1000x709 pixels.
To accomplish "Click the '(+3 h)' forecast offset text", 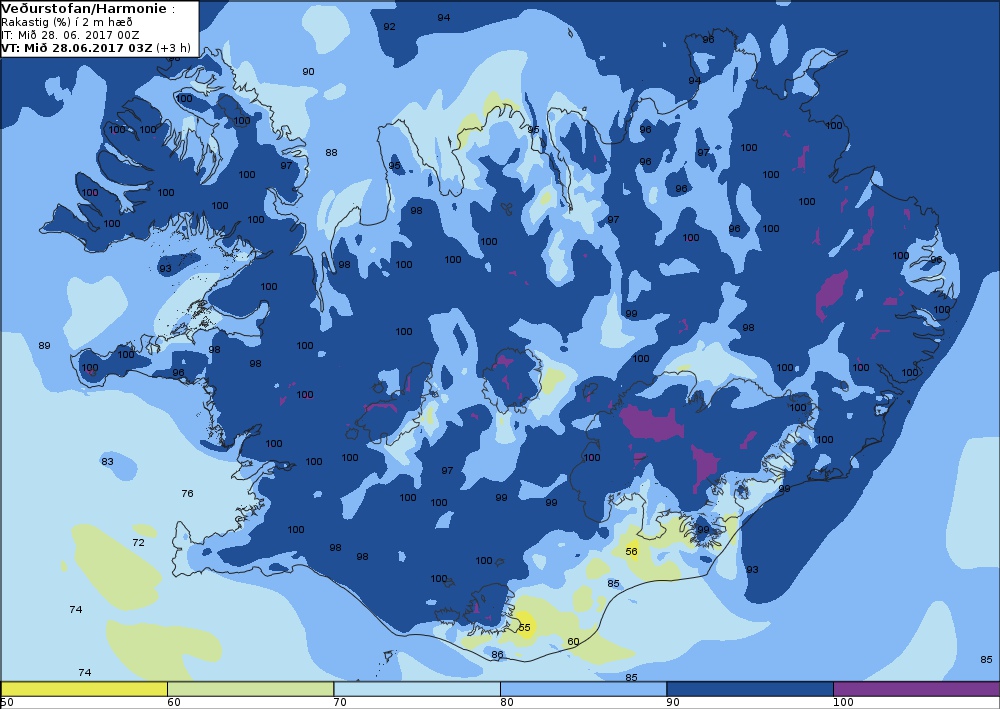I will [x=173, y=48].
